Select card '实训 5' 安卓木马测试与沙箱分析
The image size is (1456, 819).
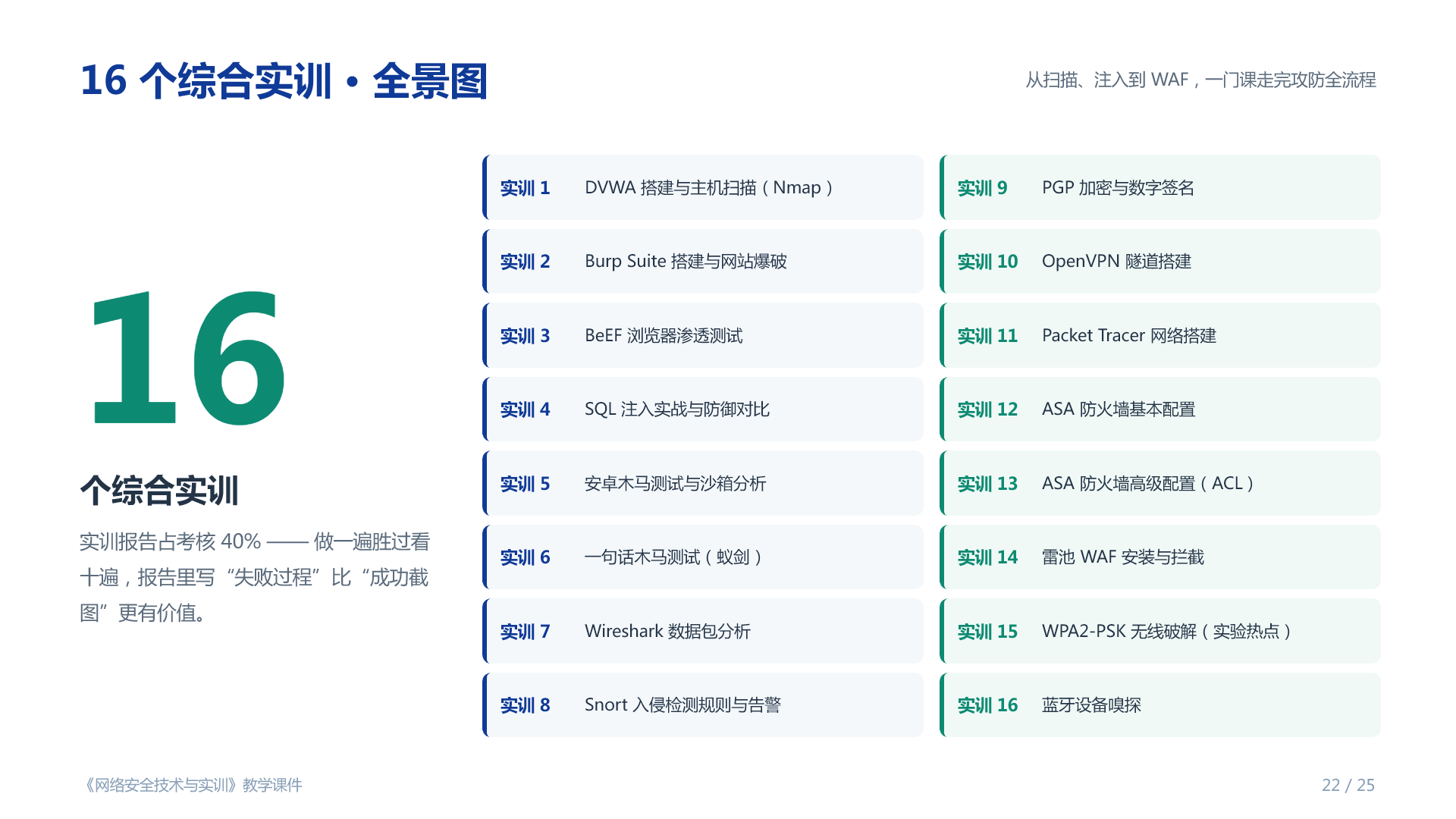pyautogui.click(x=703, y=483)
